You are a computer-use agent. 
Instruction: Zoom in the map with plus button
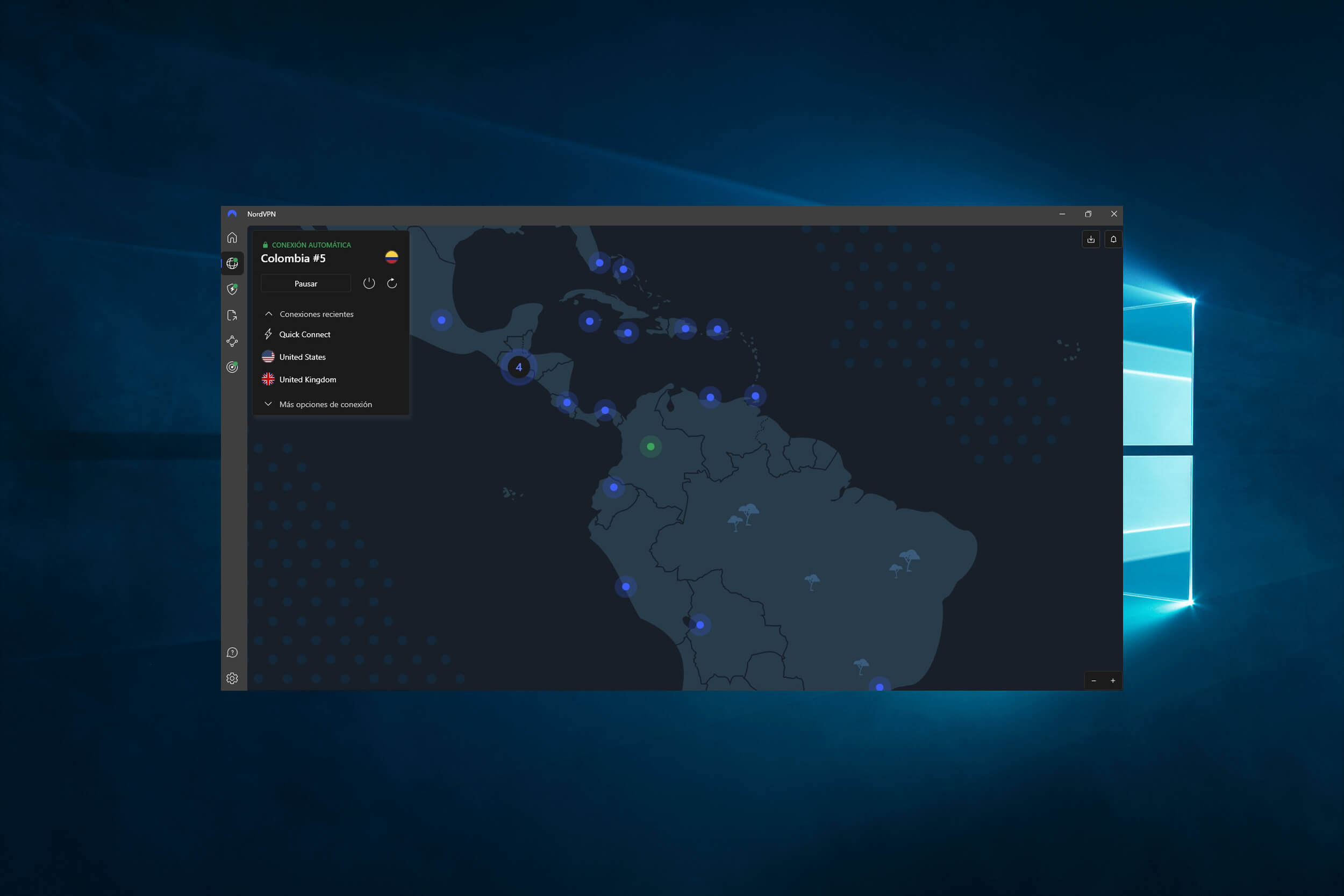(1113, 680)
